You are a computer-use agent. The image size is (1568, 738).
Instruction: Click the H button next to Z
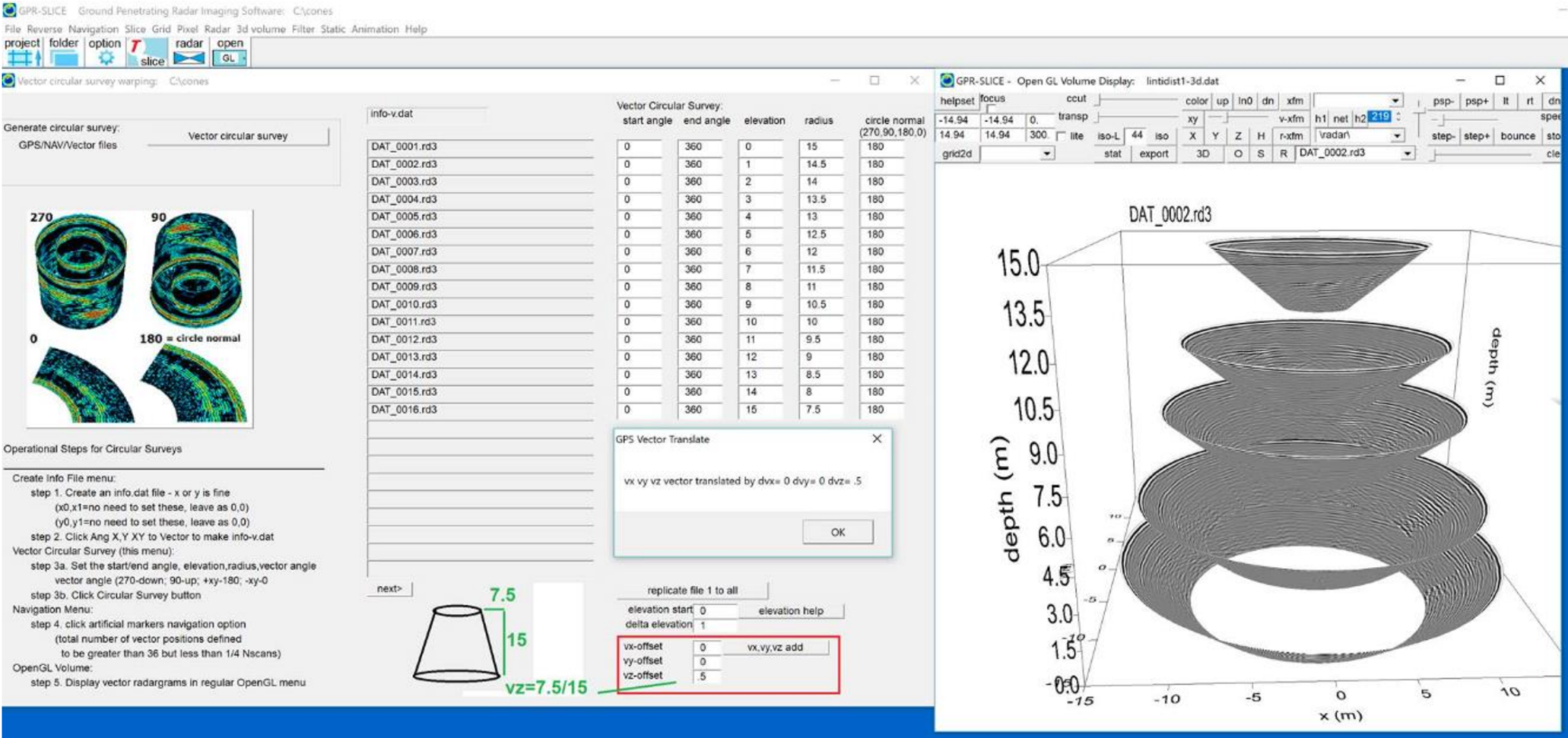coord(1260,136)
